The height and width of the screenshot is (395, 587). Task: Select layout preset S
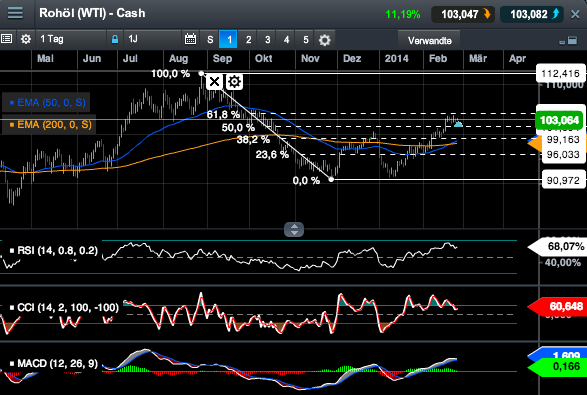(210, 39)
